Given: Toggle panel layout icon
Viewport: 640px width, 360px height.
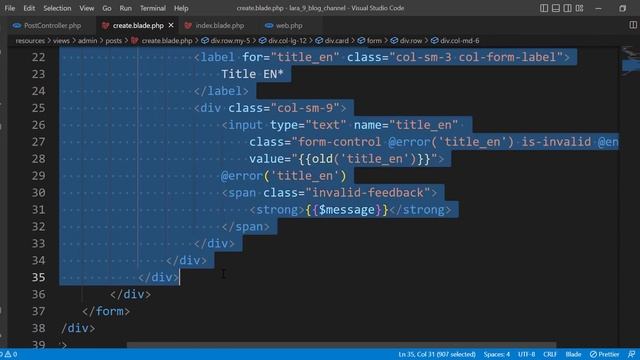Looking at the screenshot, I should pyautogui.click(x=556, y=8).
